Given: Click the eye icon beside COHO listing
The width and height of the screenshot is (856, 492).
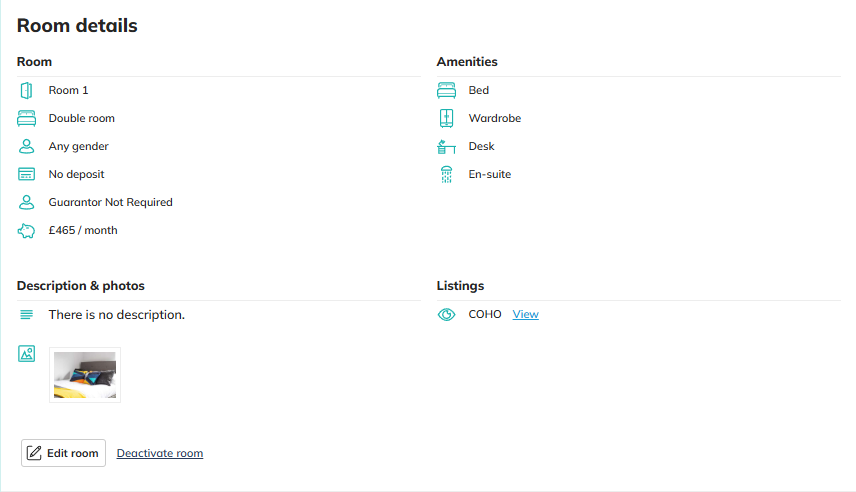Looking at the screenshot, I should tap(446, 314).
